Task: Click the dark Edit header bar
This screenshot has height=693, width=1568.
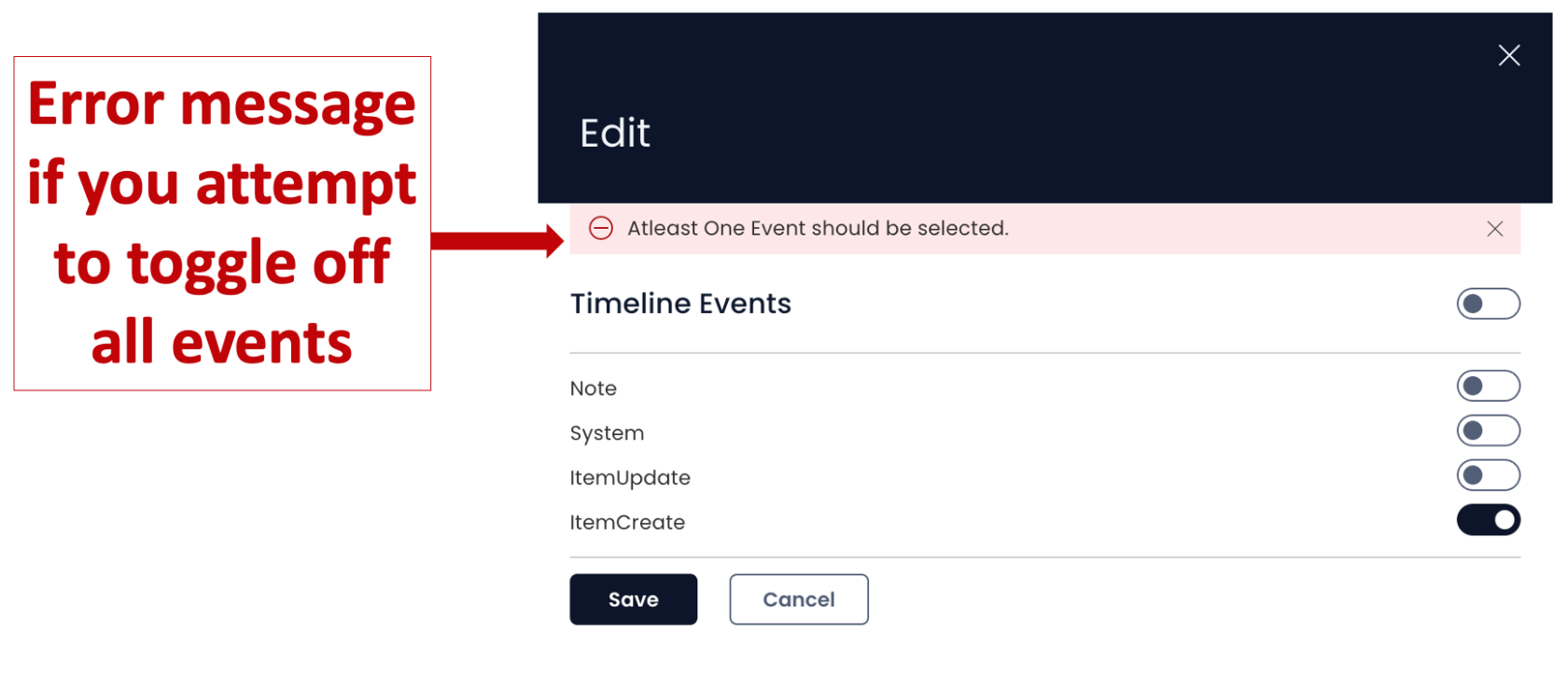Action: [1044, 108]
